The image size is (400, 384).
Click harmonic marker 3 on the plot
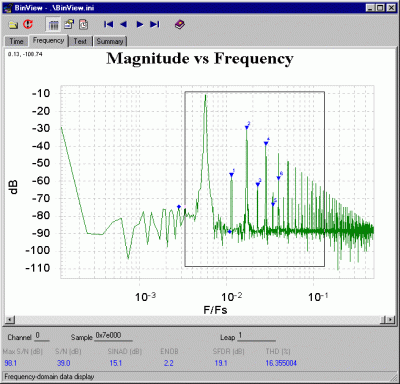(258, 184)
